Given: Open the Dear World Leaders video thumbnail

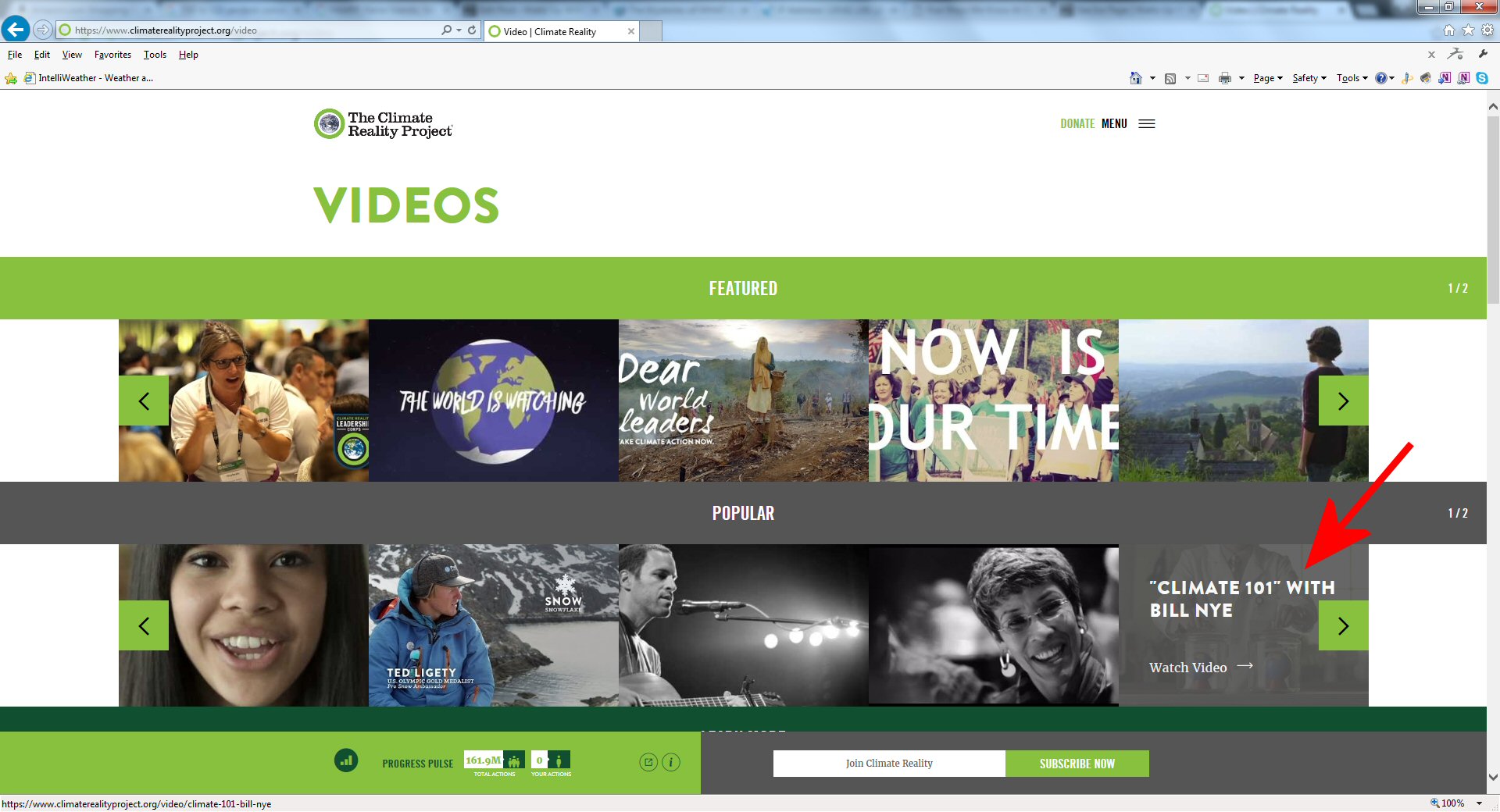Looking at the screenshot, I should click(744, 401).
